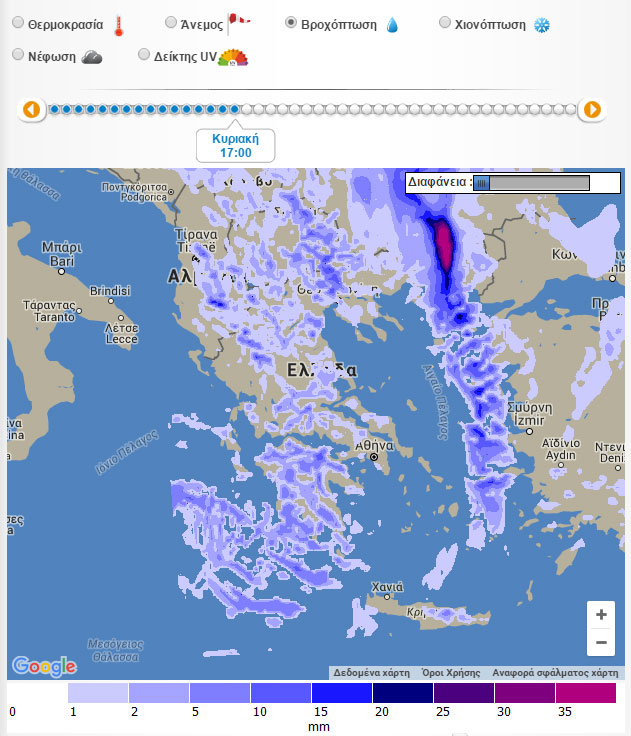The width and height of the screenshot is (631, 736).
Task: Select the Άνεμος radio button
Action: [x=171, y=22]
